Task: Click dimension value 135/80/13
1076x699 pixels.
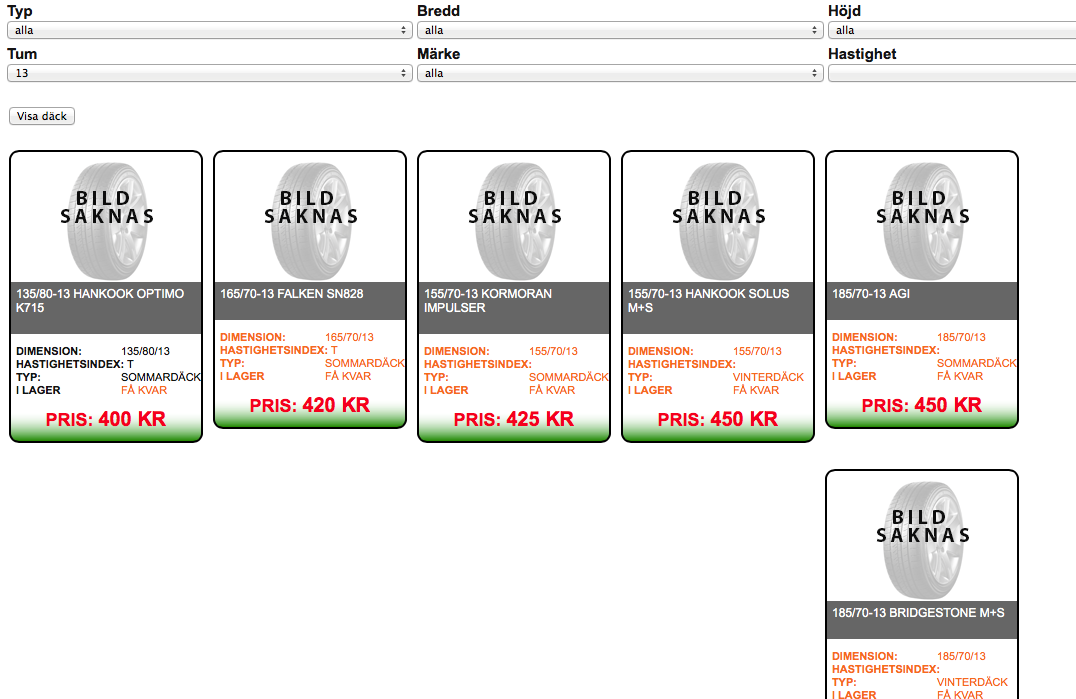Action: pos(145,351)
